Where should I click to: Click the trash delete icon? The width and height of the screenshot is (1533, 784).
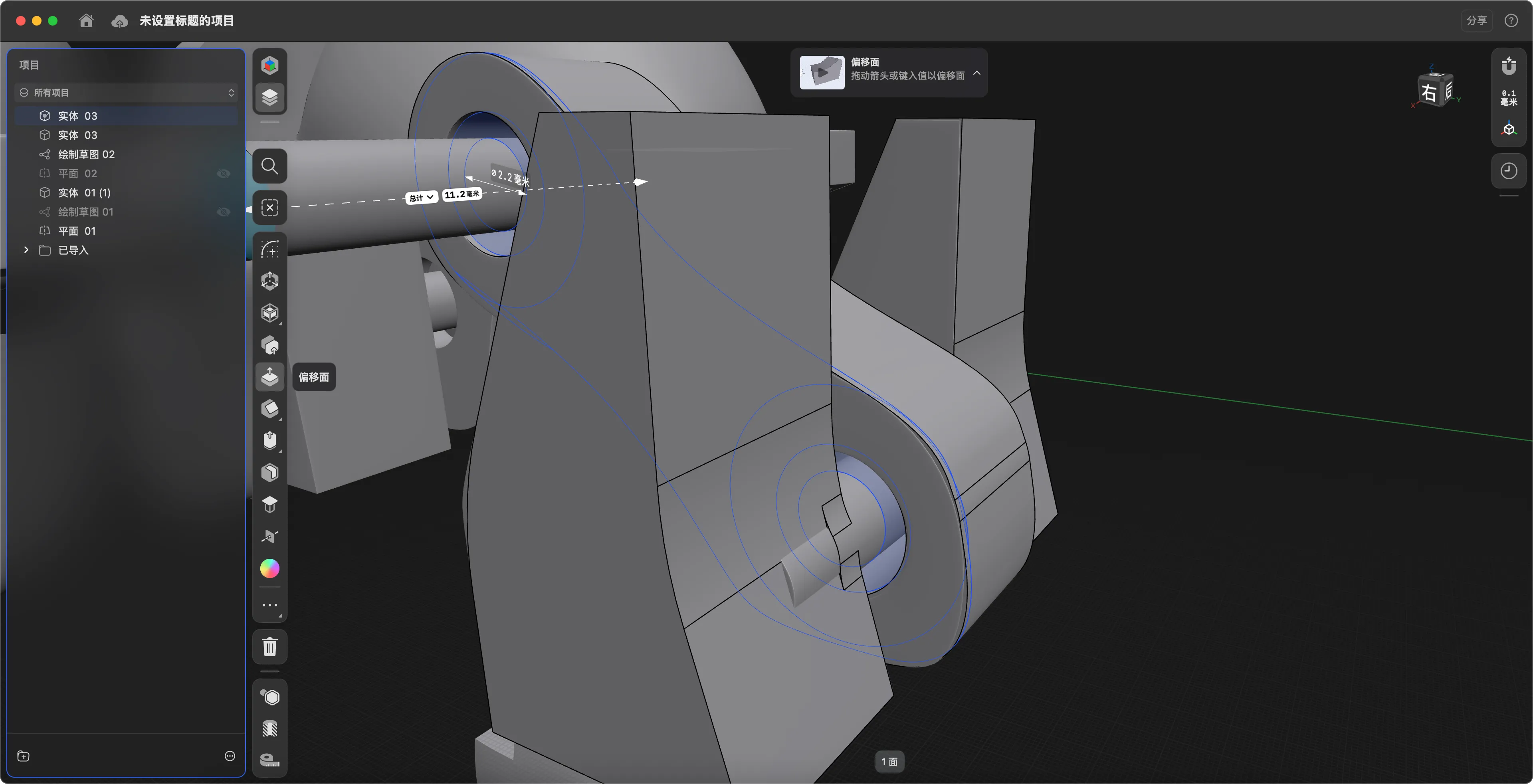(269, 647)
